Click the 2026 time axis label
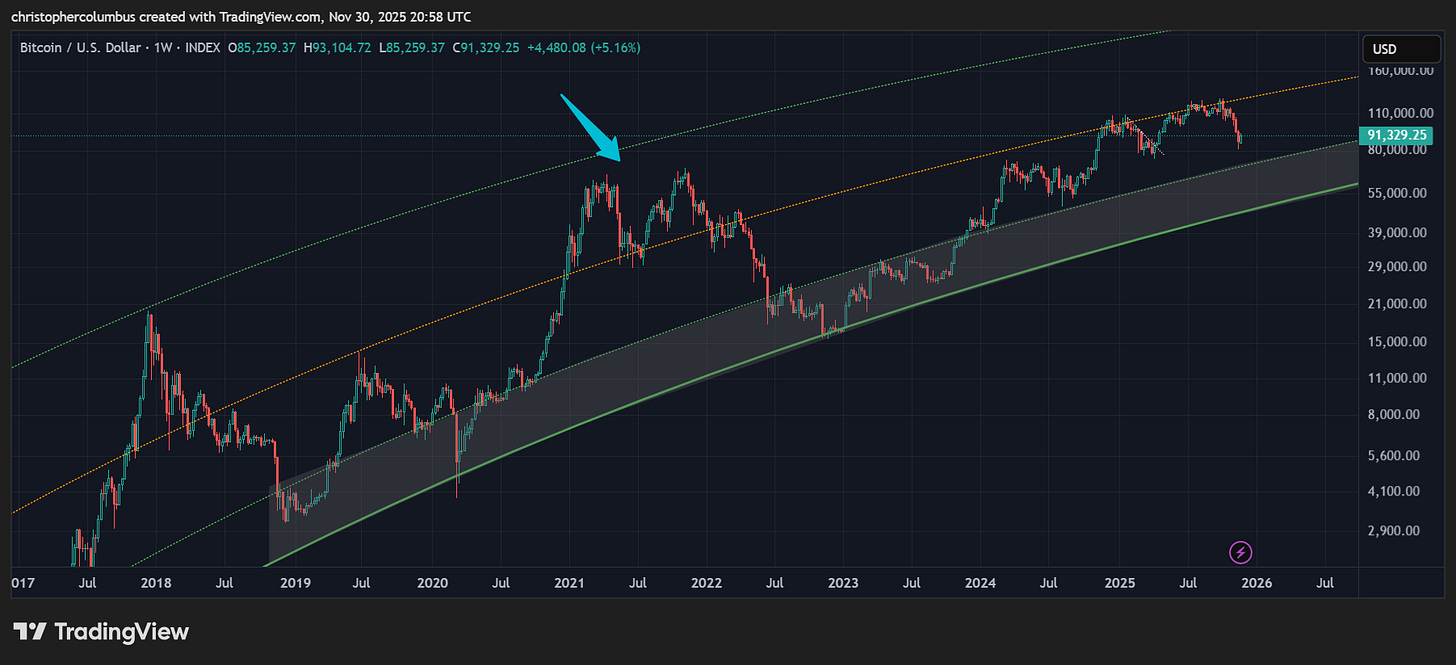 [x=1256, y=582]
